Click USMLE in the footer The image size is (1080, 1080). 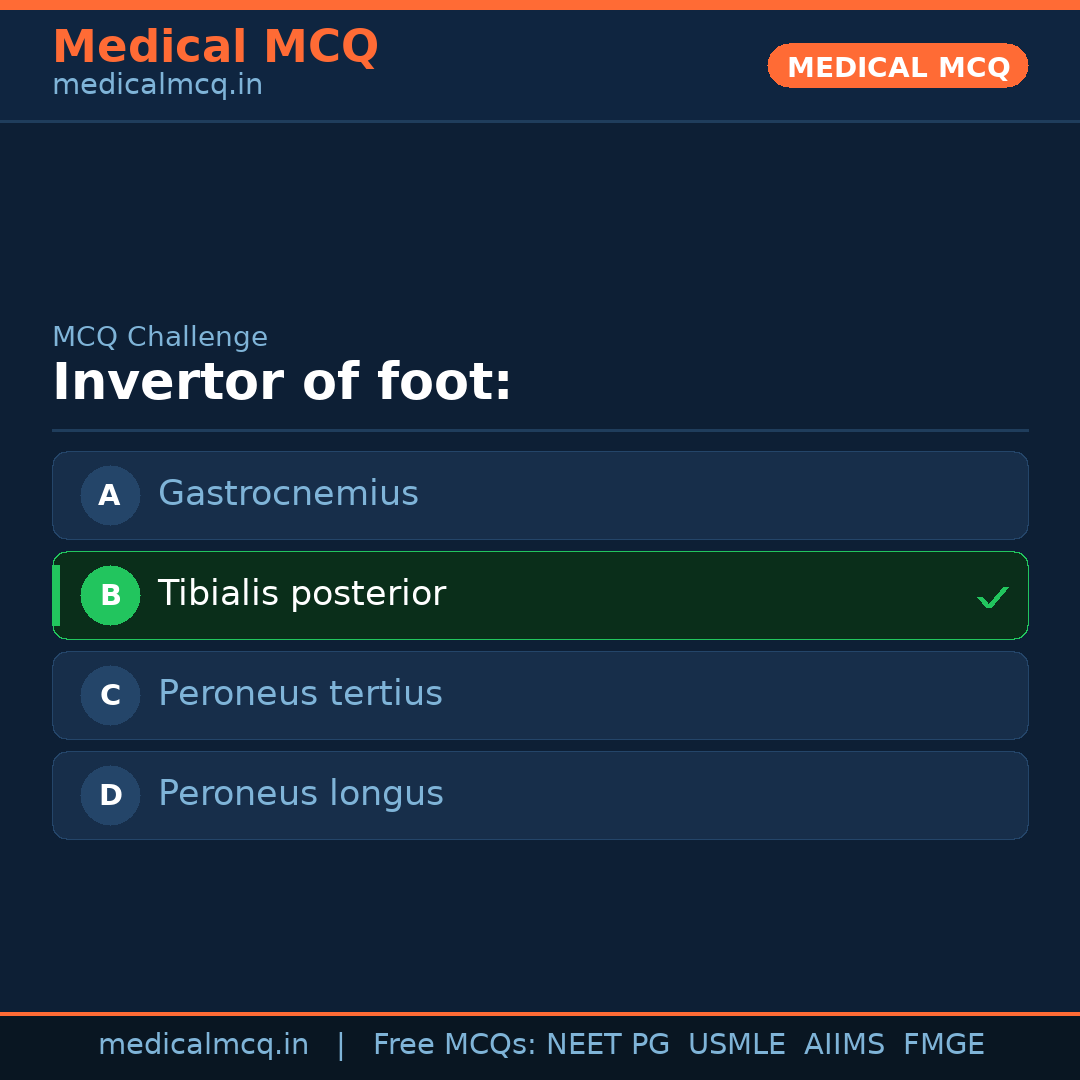pyautogui.click(x=737, y=1044)
